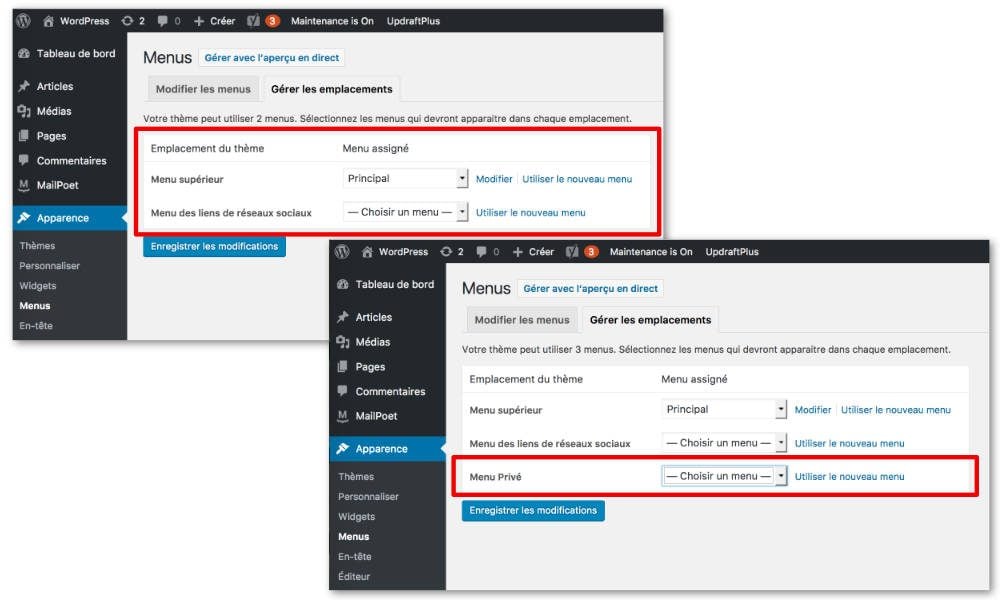The image size is (1000, 600).
Task: Select 'Gérer les emplacements' tab in back window
Action: point(331,89)
